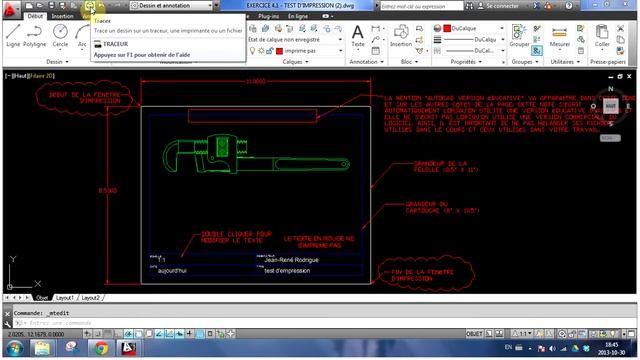Open the Plug-ins ribbon tab

[x=269, y=16]
